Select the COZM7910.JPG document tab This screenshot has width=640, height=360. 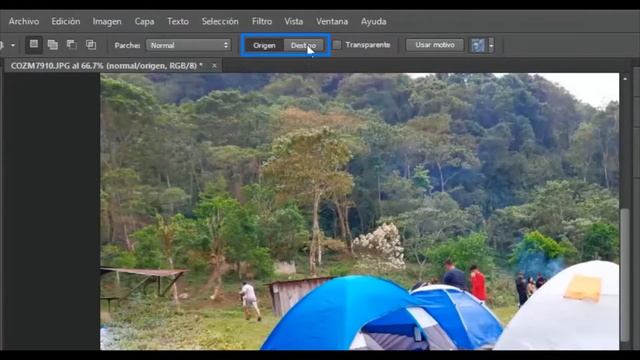[x=107, y=66]
